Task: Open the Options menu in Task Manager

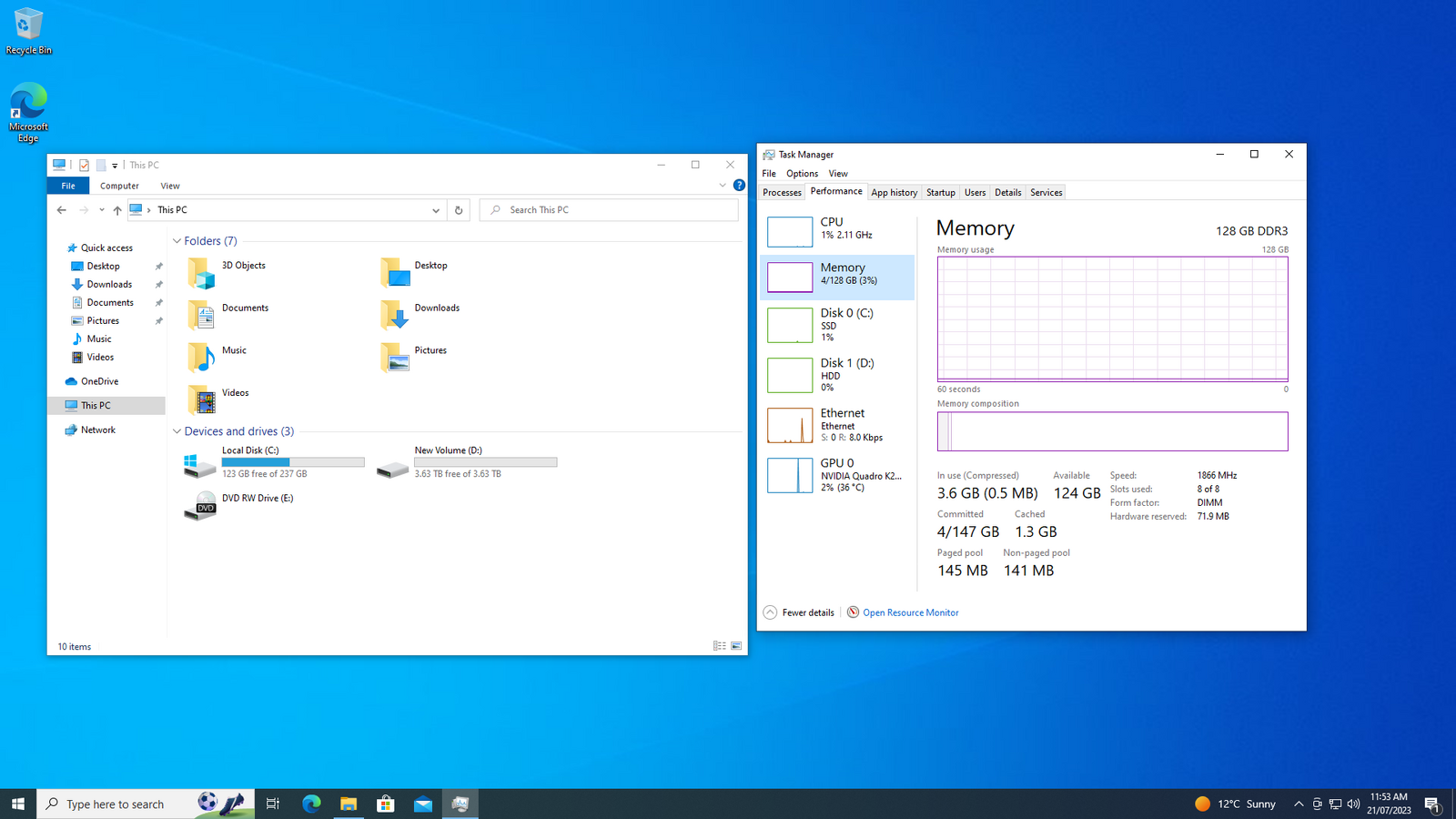Action: 802,174
